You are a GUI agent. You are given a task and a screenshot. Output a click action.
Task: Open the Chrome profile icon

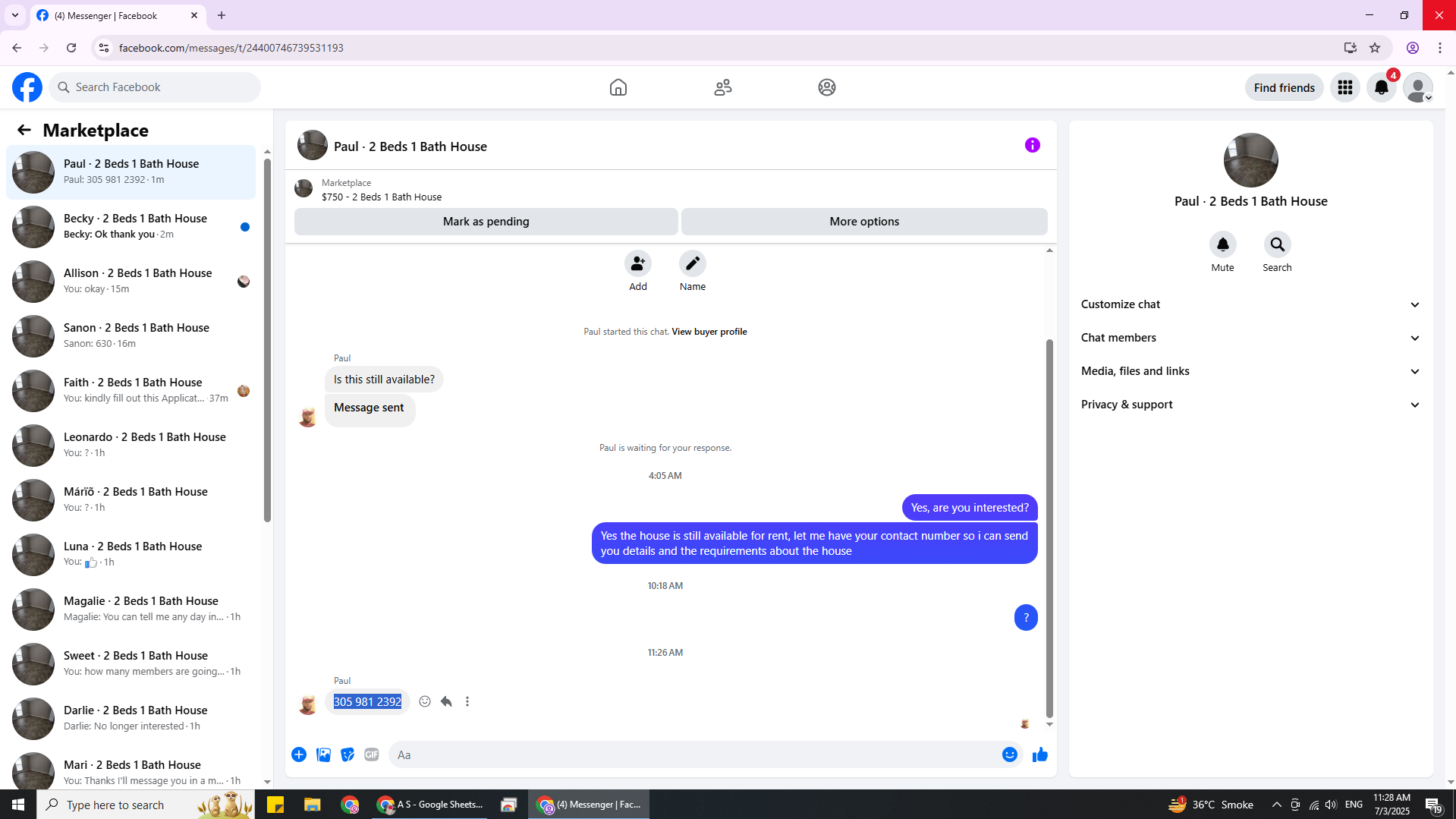1413,48
